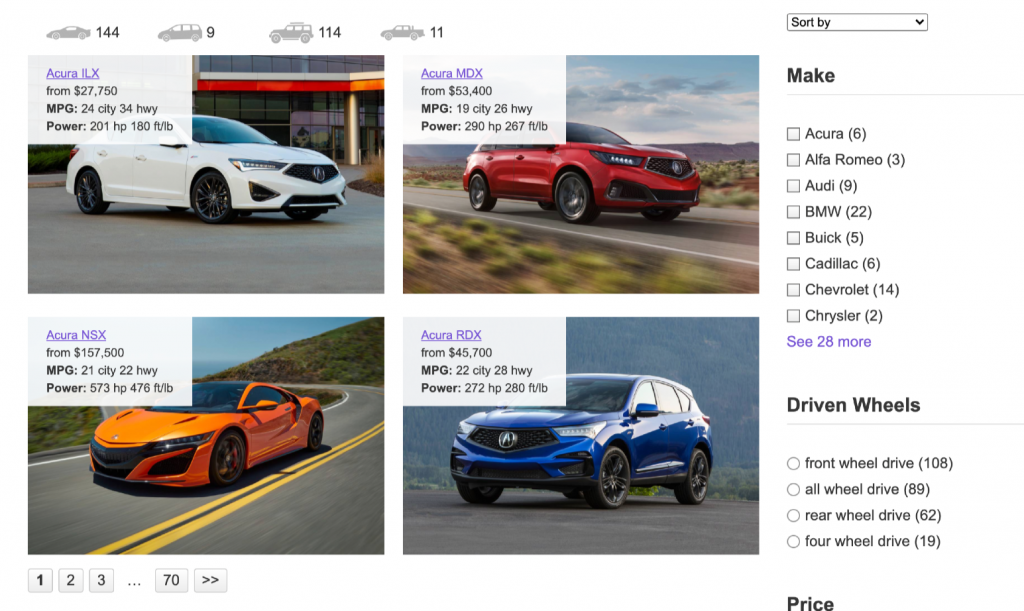
Task: Expand makes with See 28 more
Action: pos(829,341)
